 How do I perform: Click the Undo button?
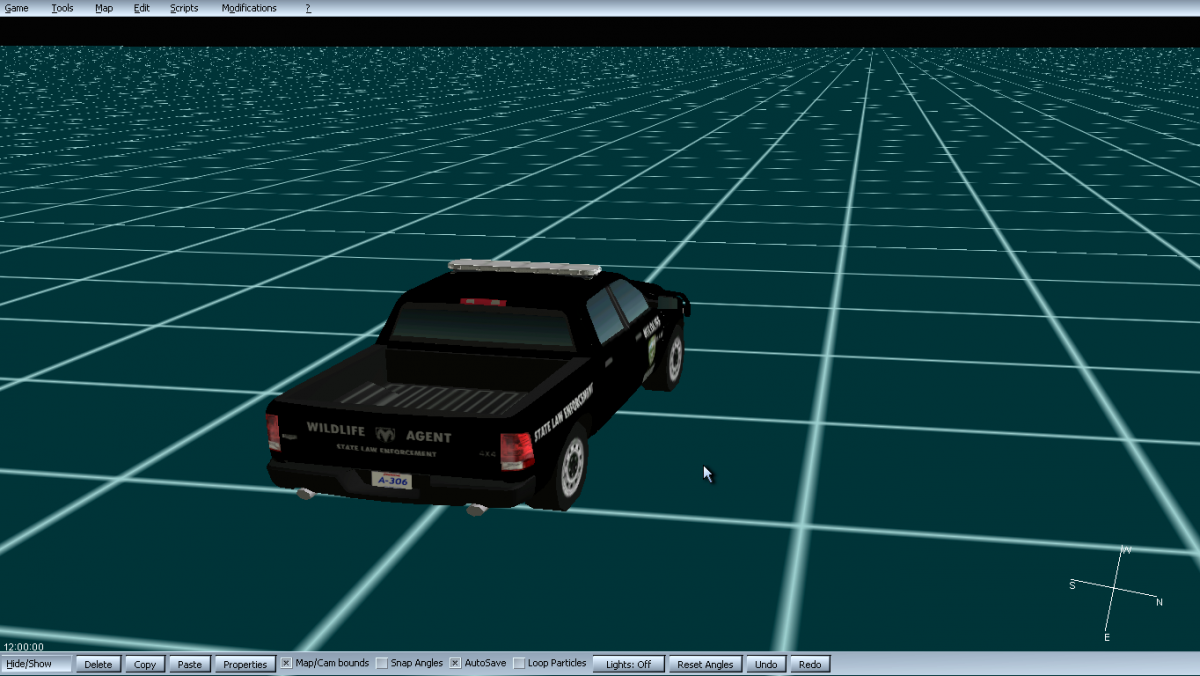point(766,664)
